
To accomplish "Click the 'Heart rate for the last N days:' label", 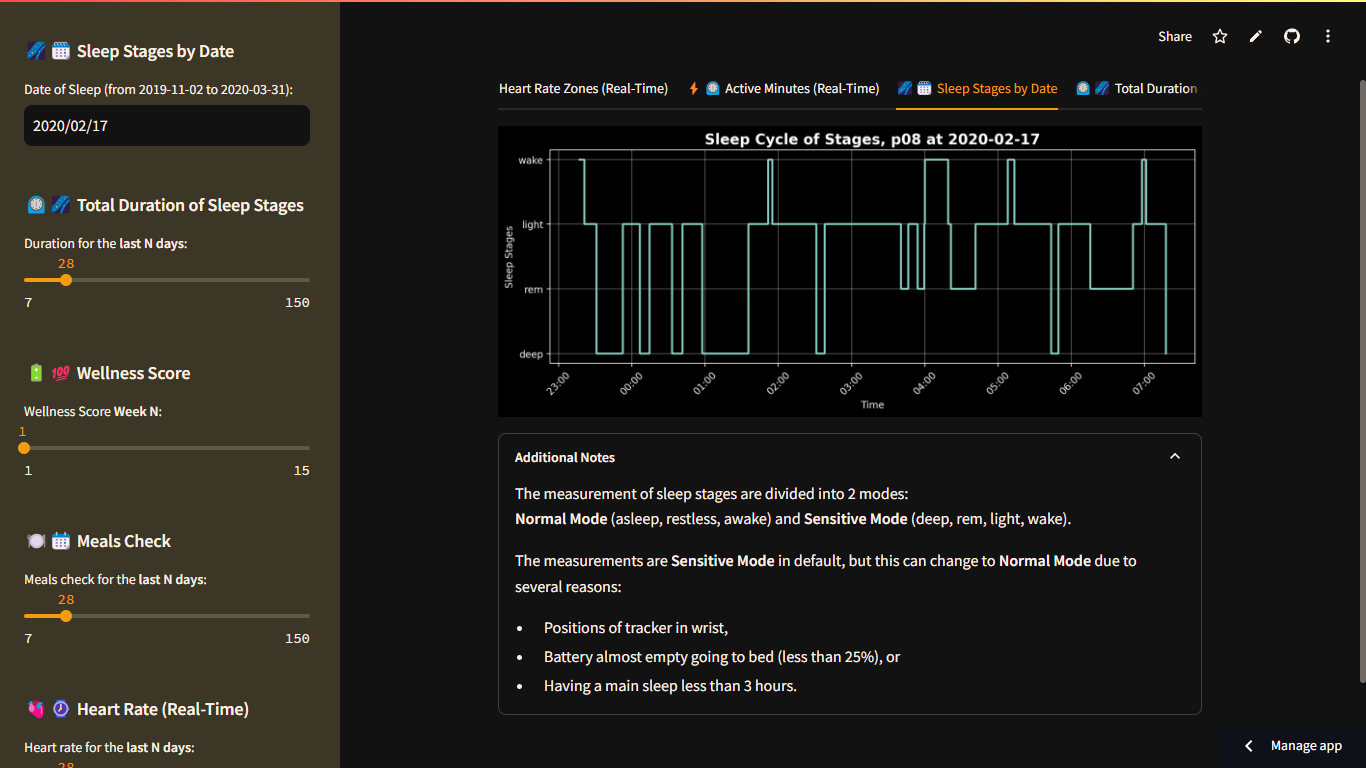I will (x=109, y=747).
